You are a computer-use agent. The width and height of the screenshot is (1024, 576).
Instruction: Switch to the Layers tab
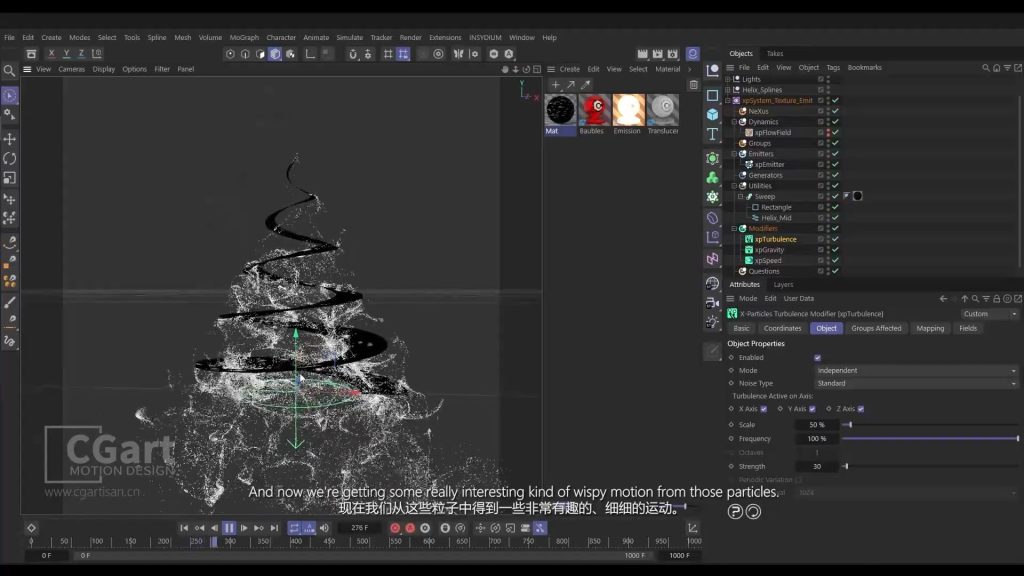point(783,285)
